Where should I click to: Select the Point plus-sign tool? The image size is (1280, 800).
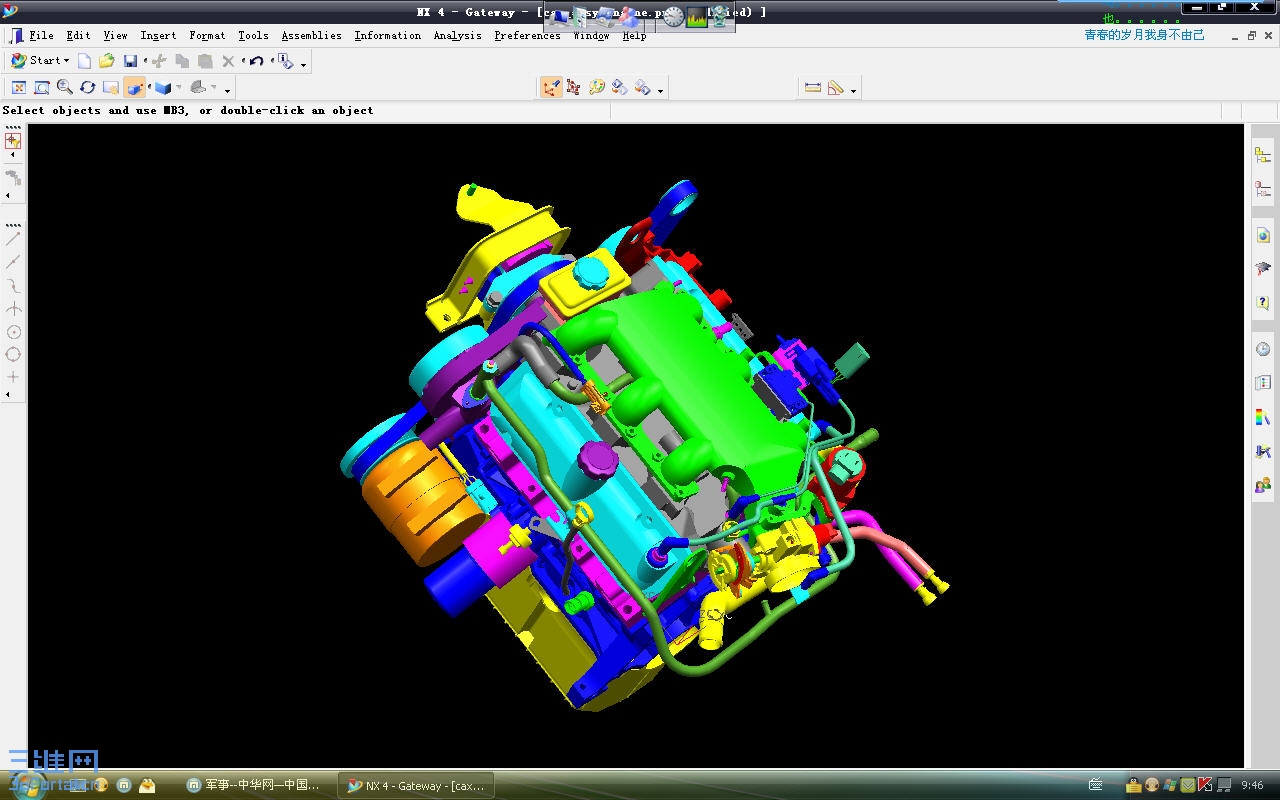13,378
